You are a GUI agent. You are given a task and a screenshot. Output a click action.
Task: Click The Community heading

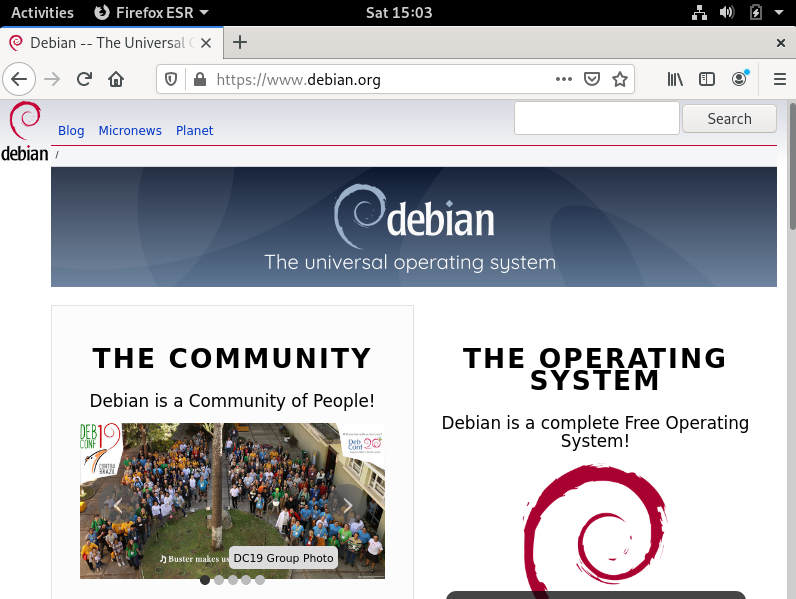(x=232, y=358)
